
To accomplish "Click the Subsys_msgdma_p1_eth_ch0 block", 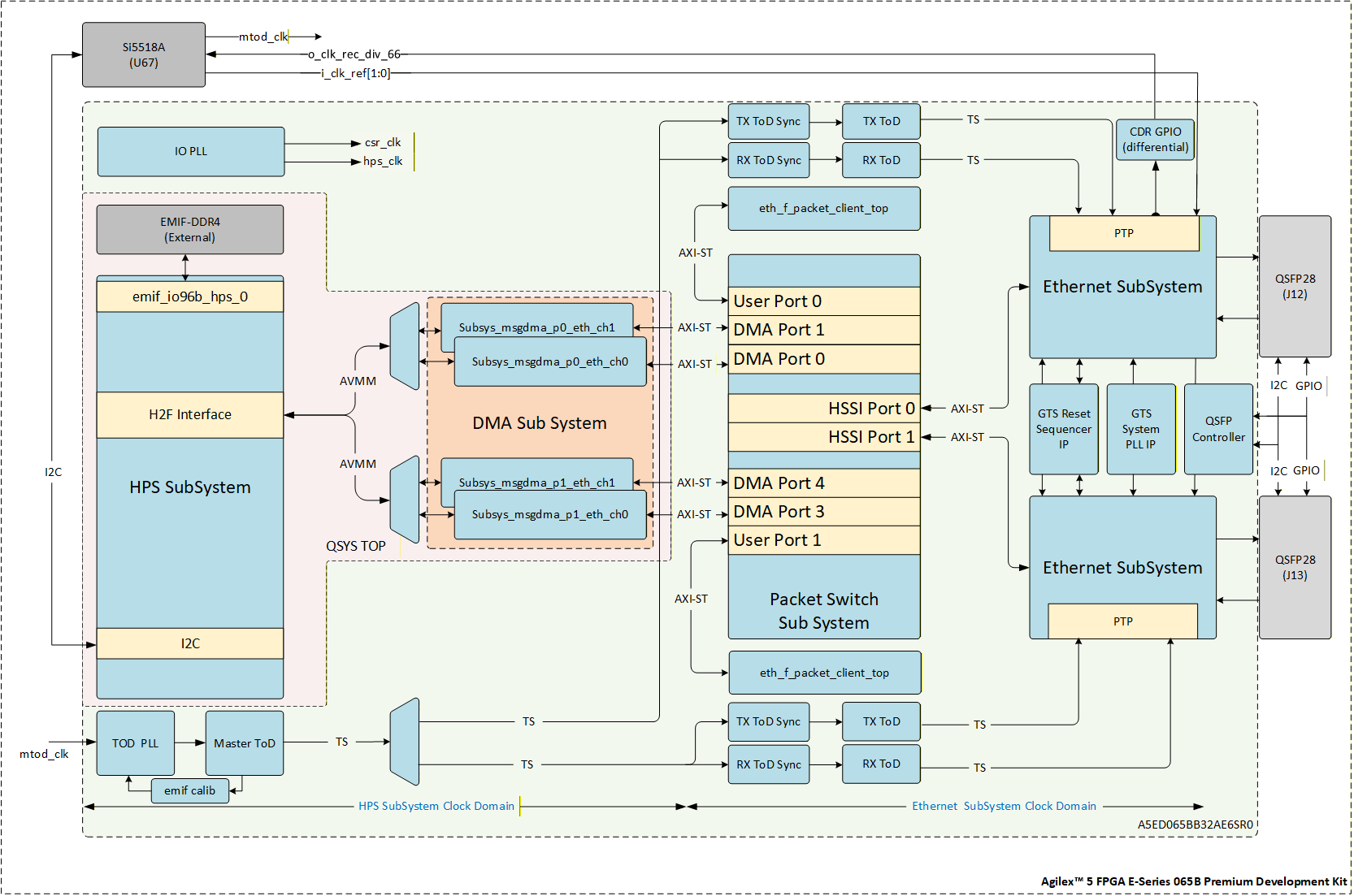I will (550, 515).
